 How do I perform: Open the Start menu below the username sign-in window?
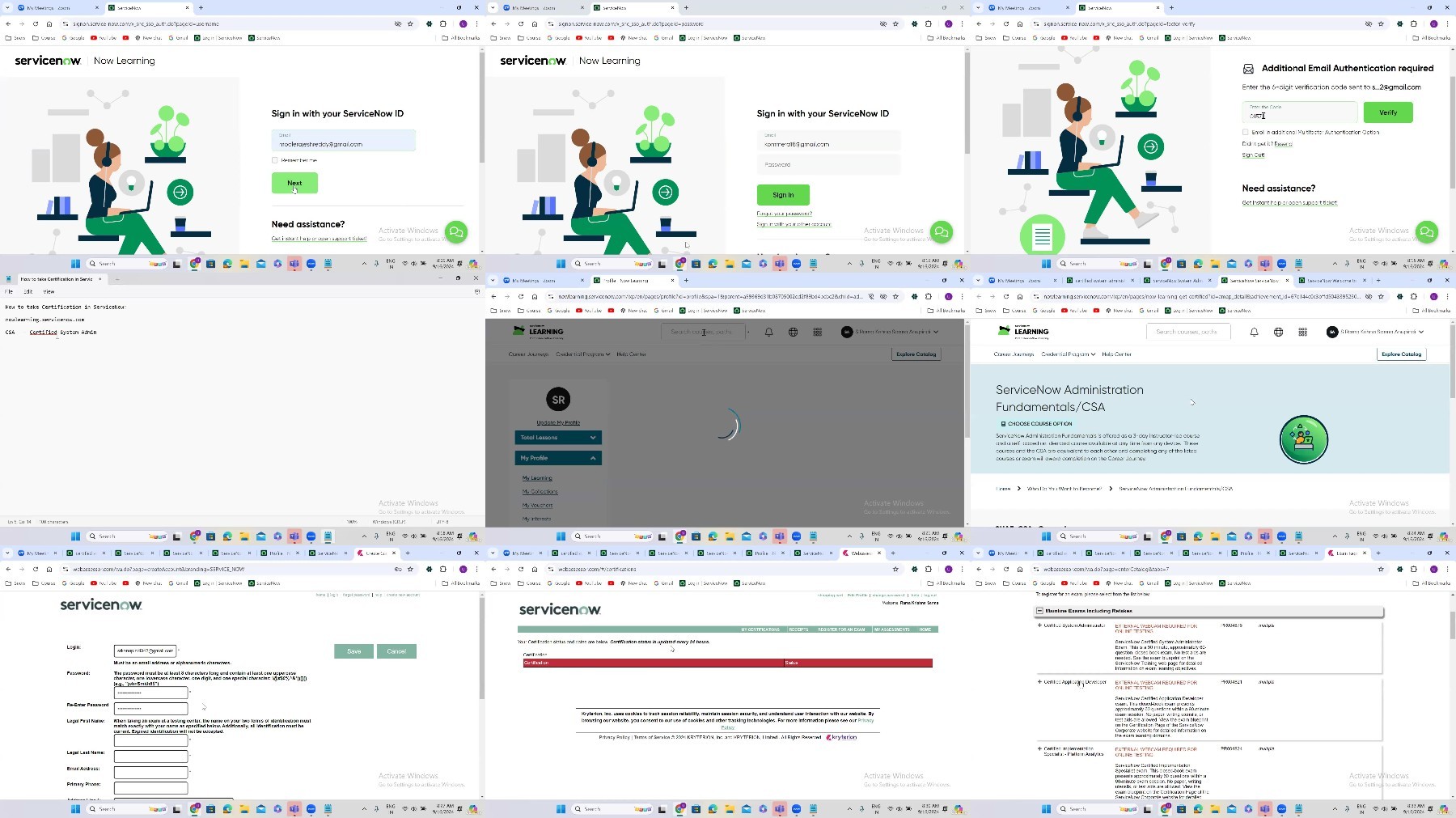[x=75, y=264]
